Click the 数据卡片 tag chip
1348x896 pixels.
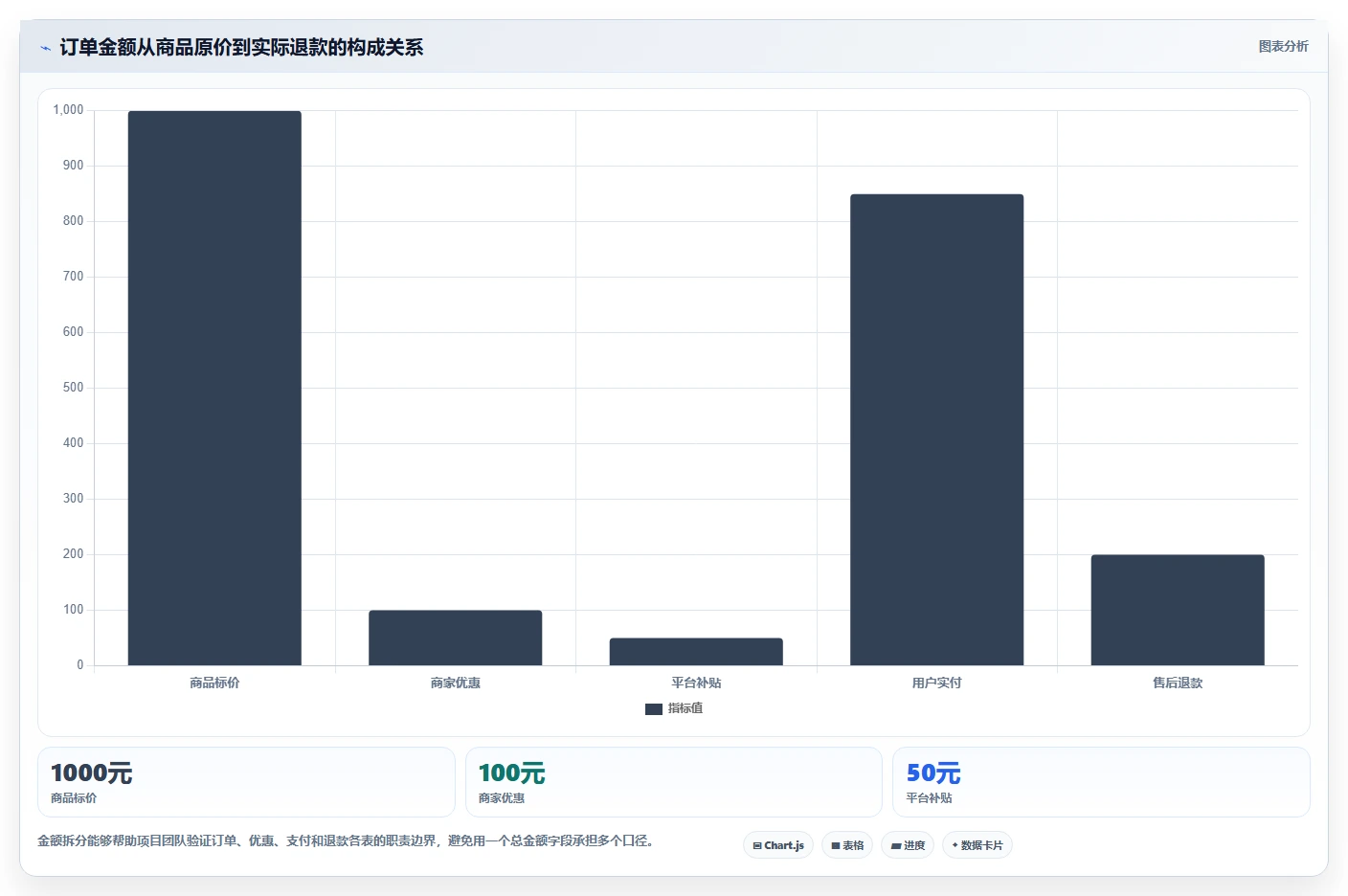(977, 845)
